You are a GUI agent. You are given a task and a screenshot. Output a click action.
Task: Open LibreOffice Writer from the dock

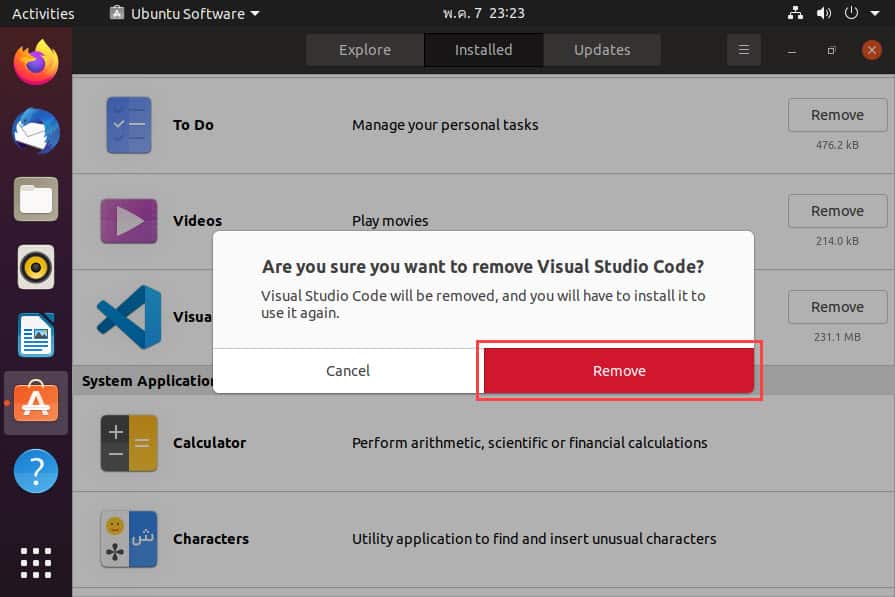coord(36,335)
